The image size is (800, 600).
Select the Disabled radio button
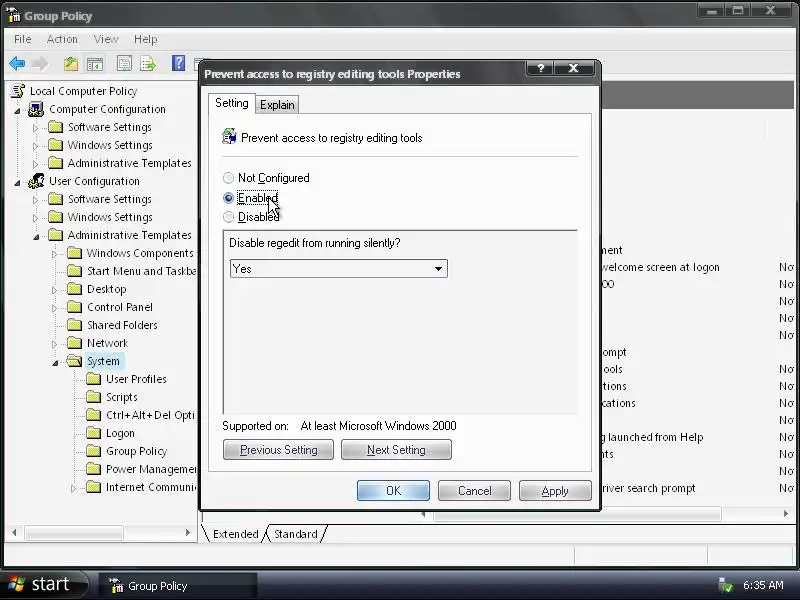point(228,217)
